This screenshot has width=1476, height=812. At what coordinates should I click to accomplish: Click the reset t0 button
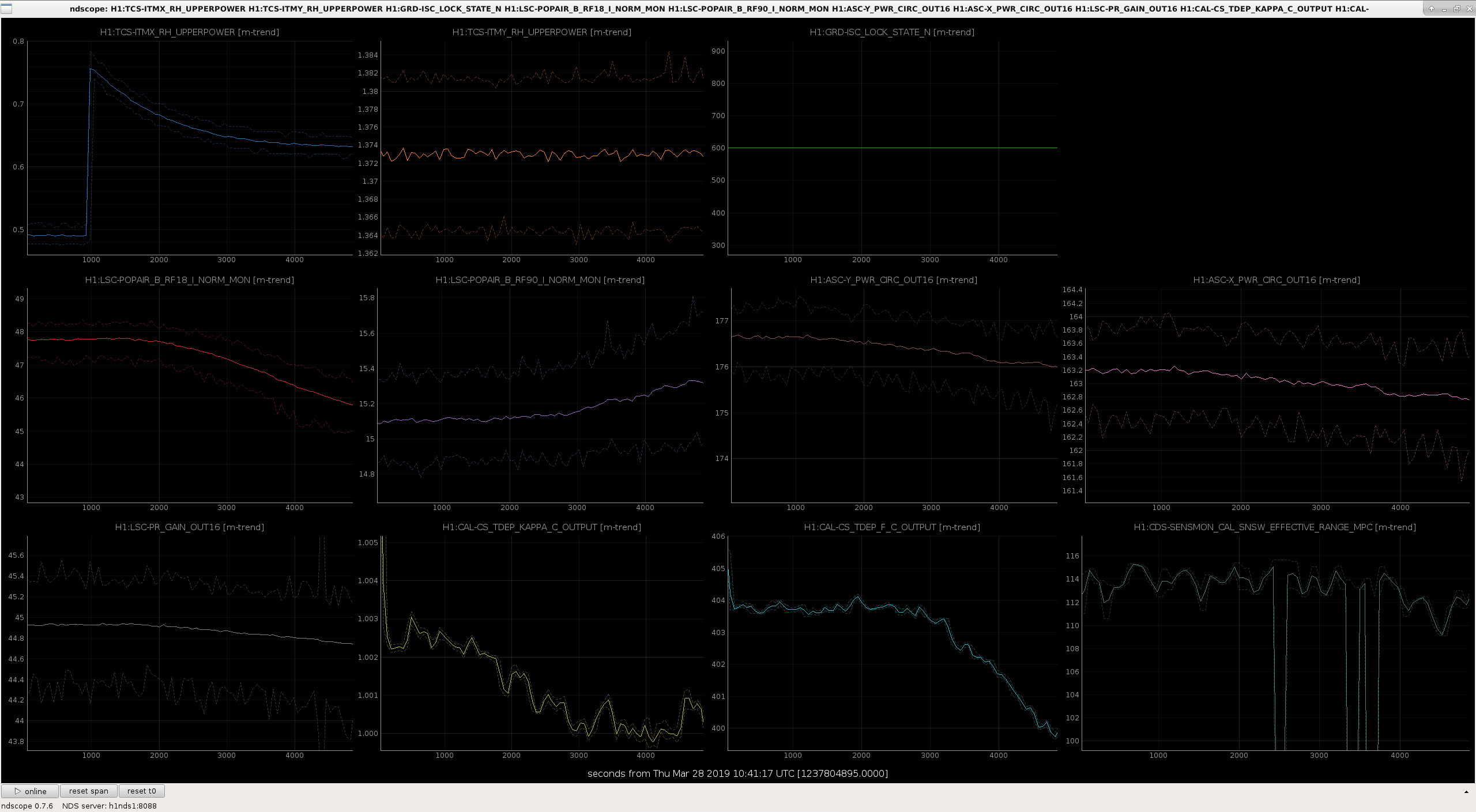[142, 791]
